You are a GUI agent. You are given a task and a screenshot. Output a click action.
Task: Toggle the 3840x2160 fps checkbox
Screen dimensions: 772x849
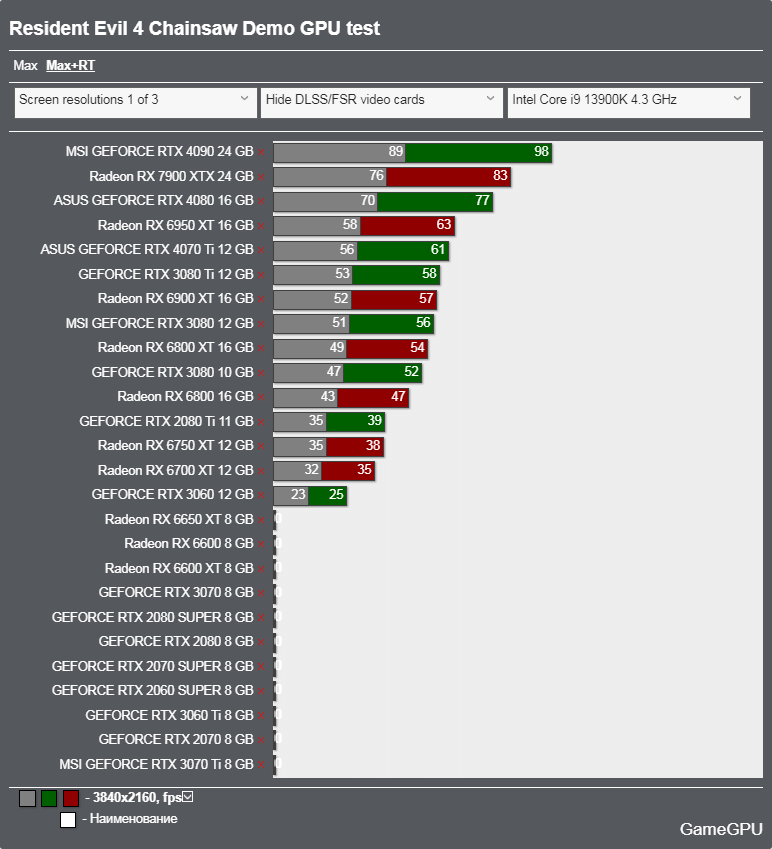(x=188, y=796)
